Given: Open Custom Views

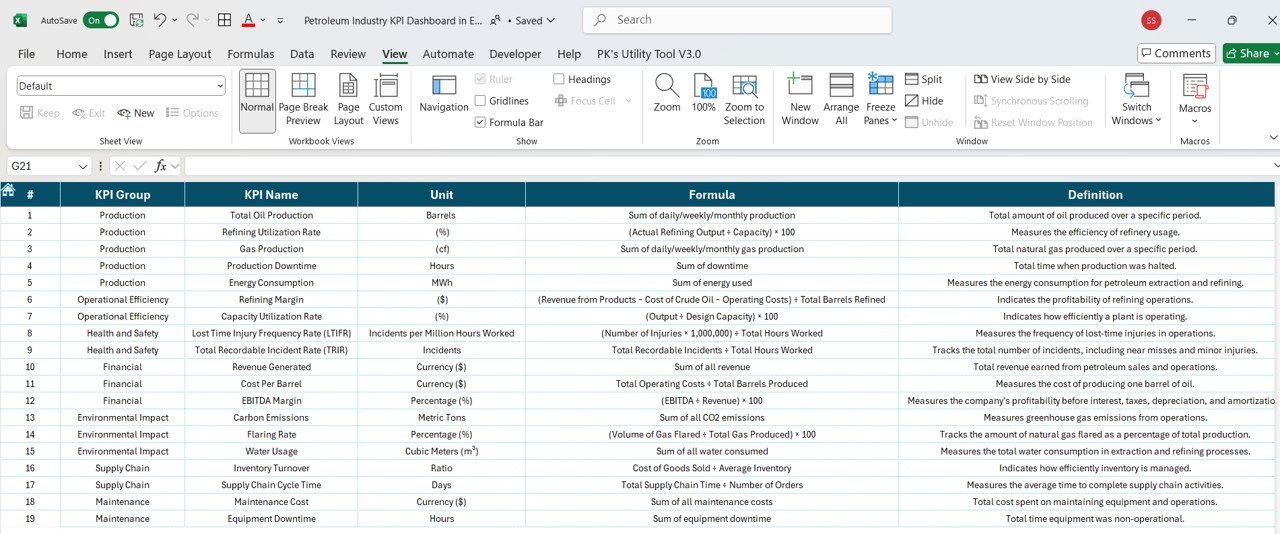Looking at the screenshot, I should tap(385, 100).
